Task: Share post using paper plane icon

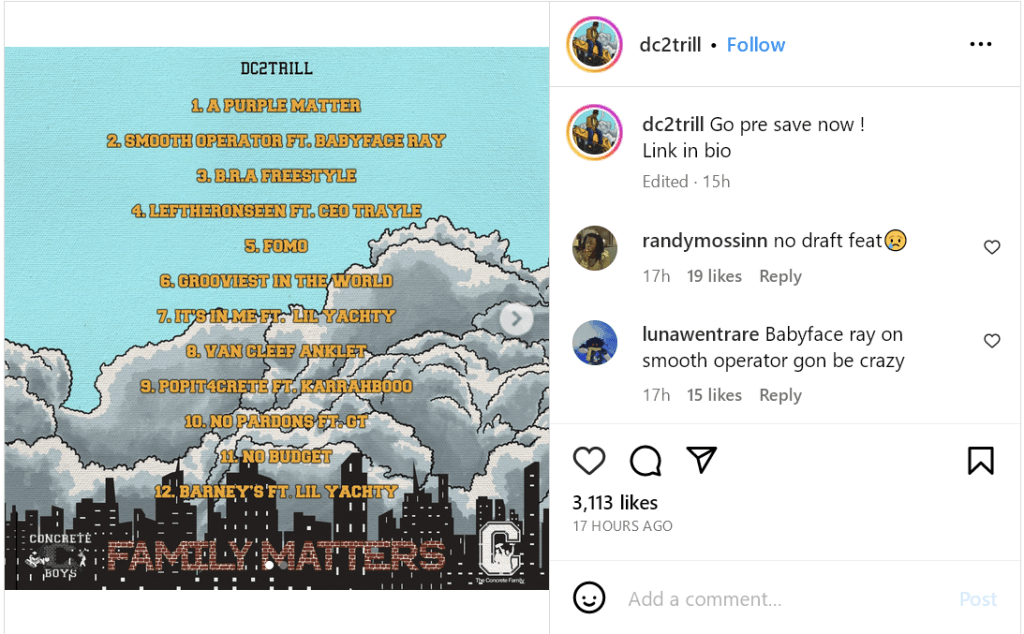Action: [x=702, y=460]
